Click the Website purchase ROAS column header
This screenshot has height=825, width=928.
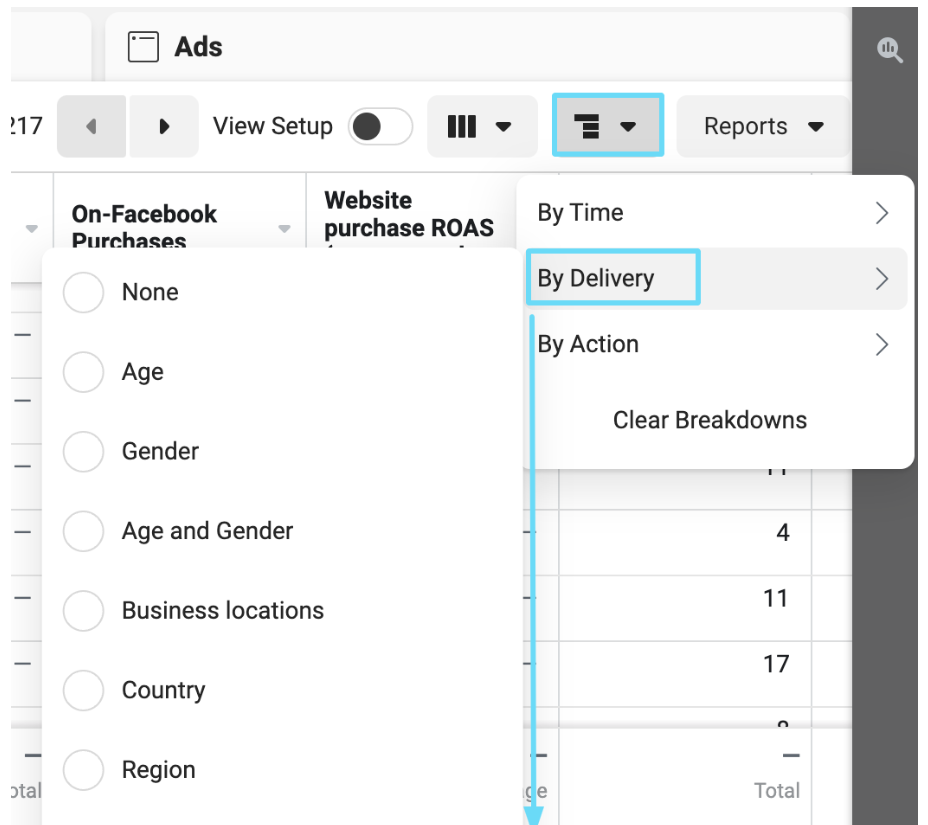pyautogui.click(x=409, y=214)
